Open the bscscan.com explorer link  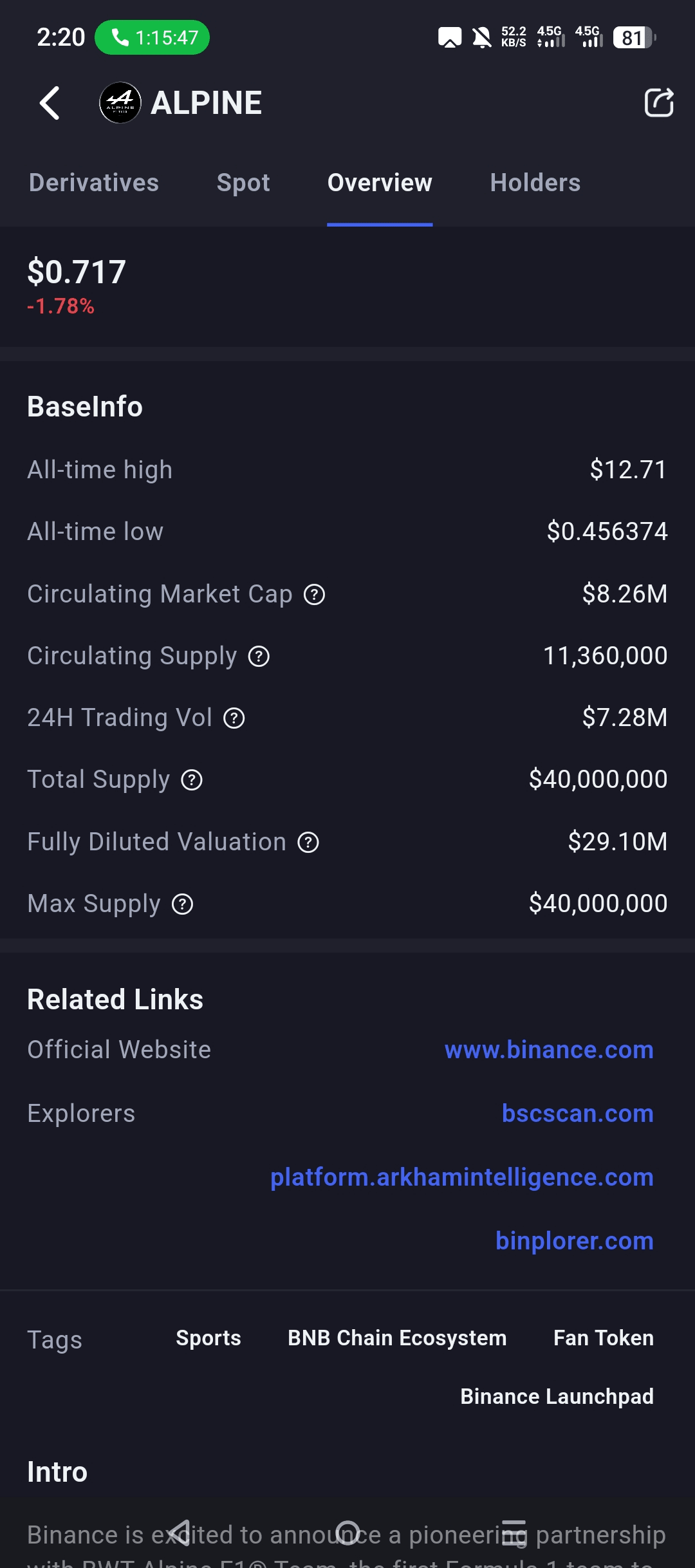tap(577, 1114)
